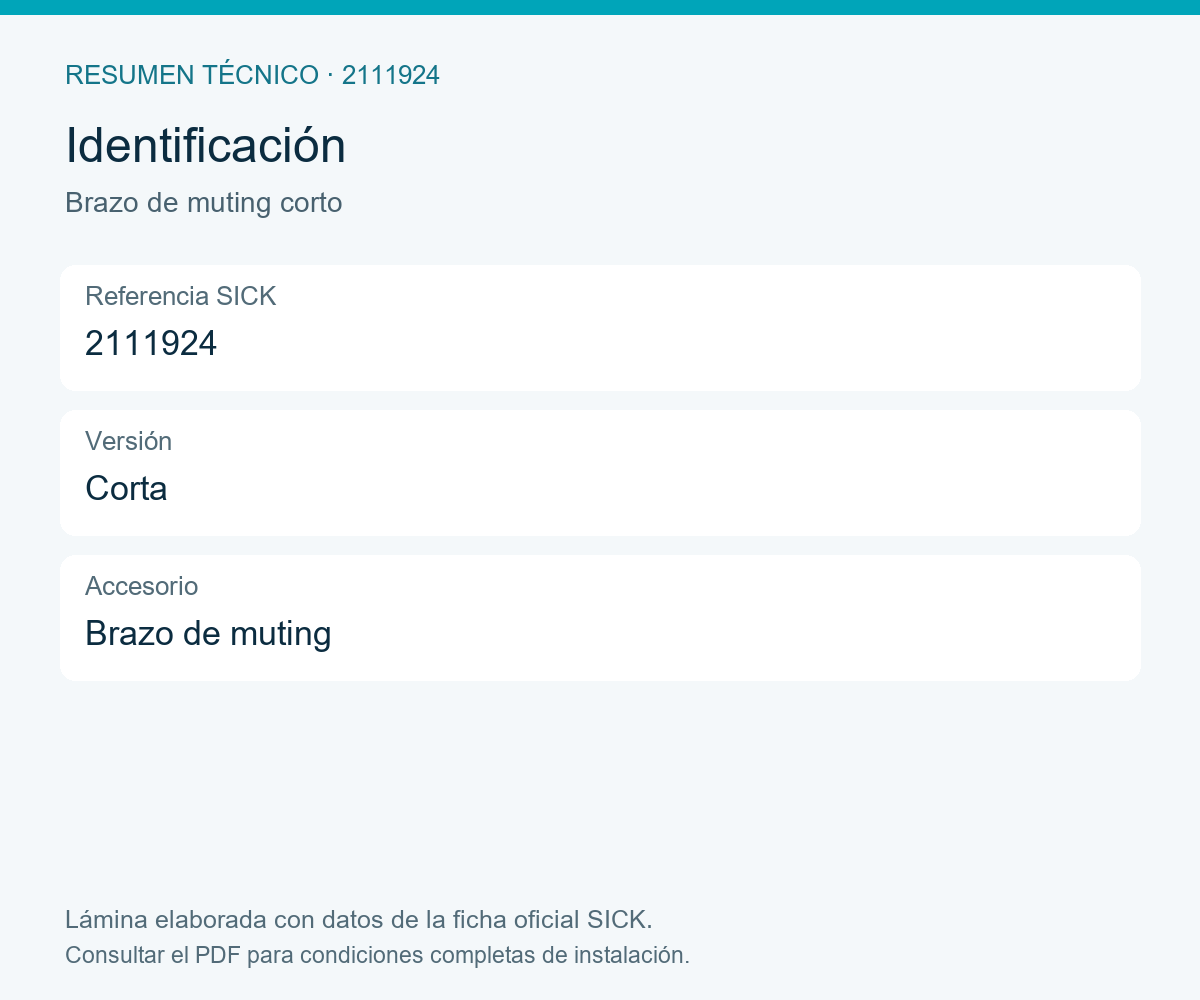
Task: Click the 'Versión' label
Action: (128, 441)
